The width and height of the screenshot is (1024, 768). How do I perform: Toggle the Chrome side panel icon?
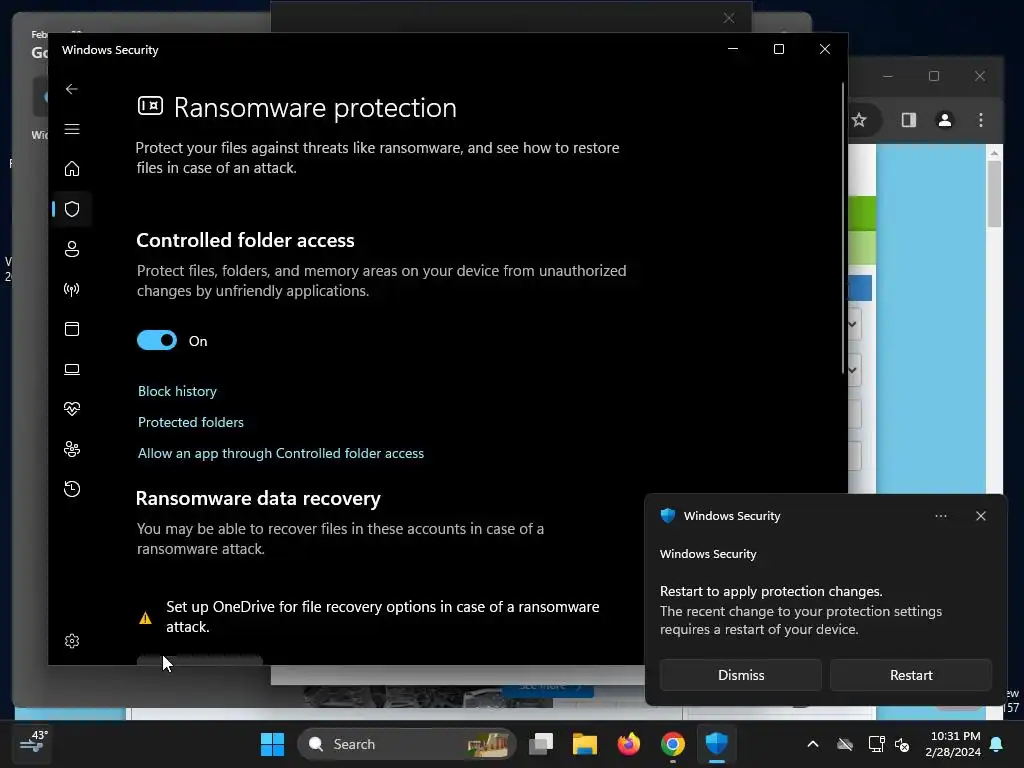coord(909,120)
